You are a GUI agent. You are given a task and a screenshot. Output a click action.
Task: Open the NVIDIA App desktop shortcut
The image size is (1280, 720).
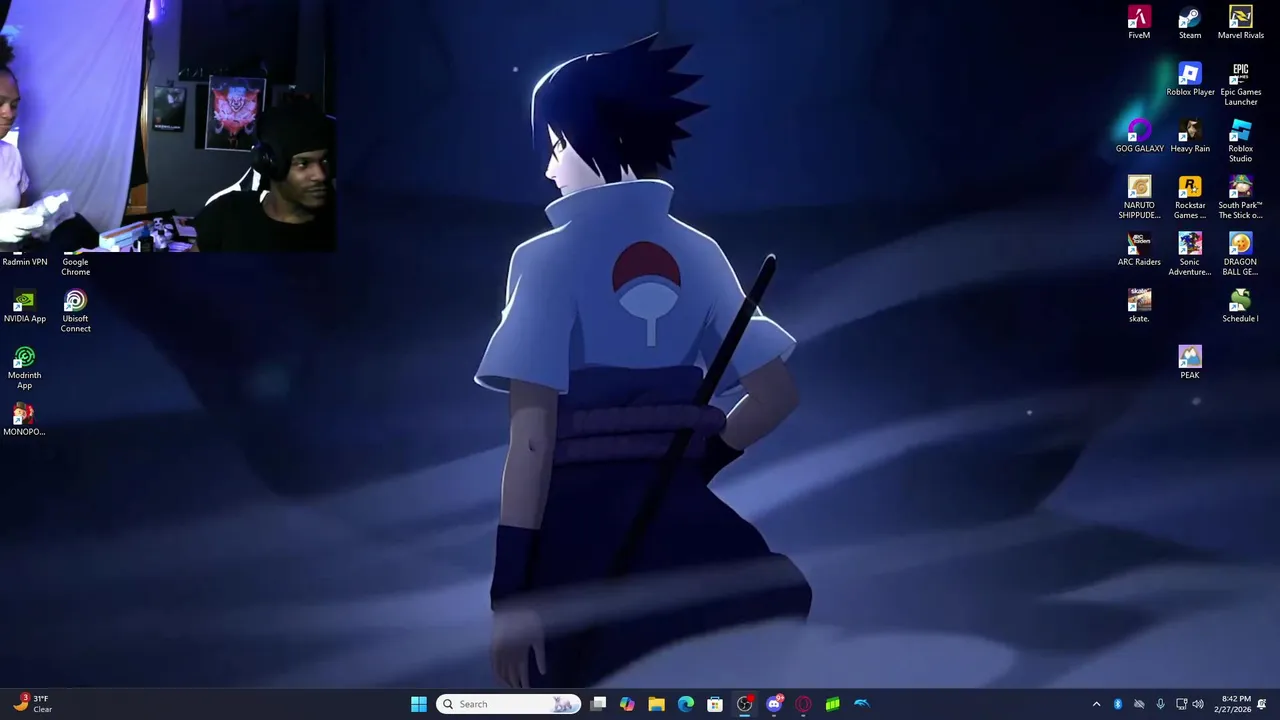(24, 307)
